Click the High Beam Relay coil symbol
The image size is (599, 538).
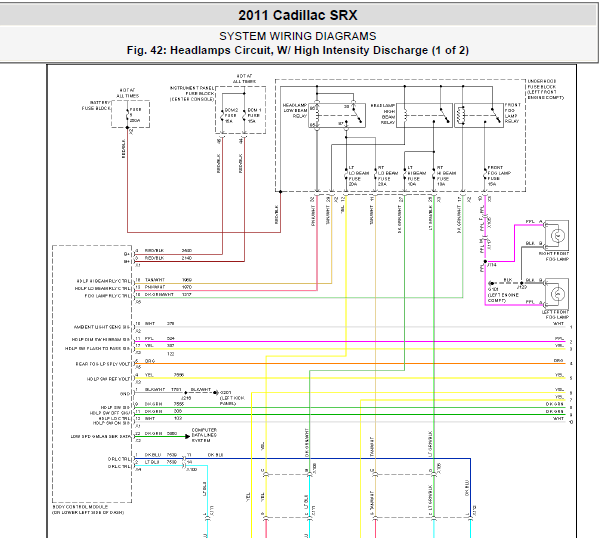coord(405,115)
